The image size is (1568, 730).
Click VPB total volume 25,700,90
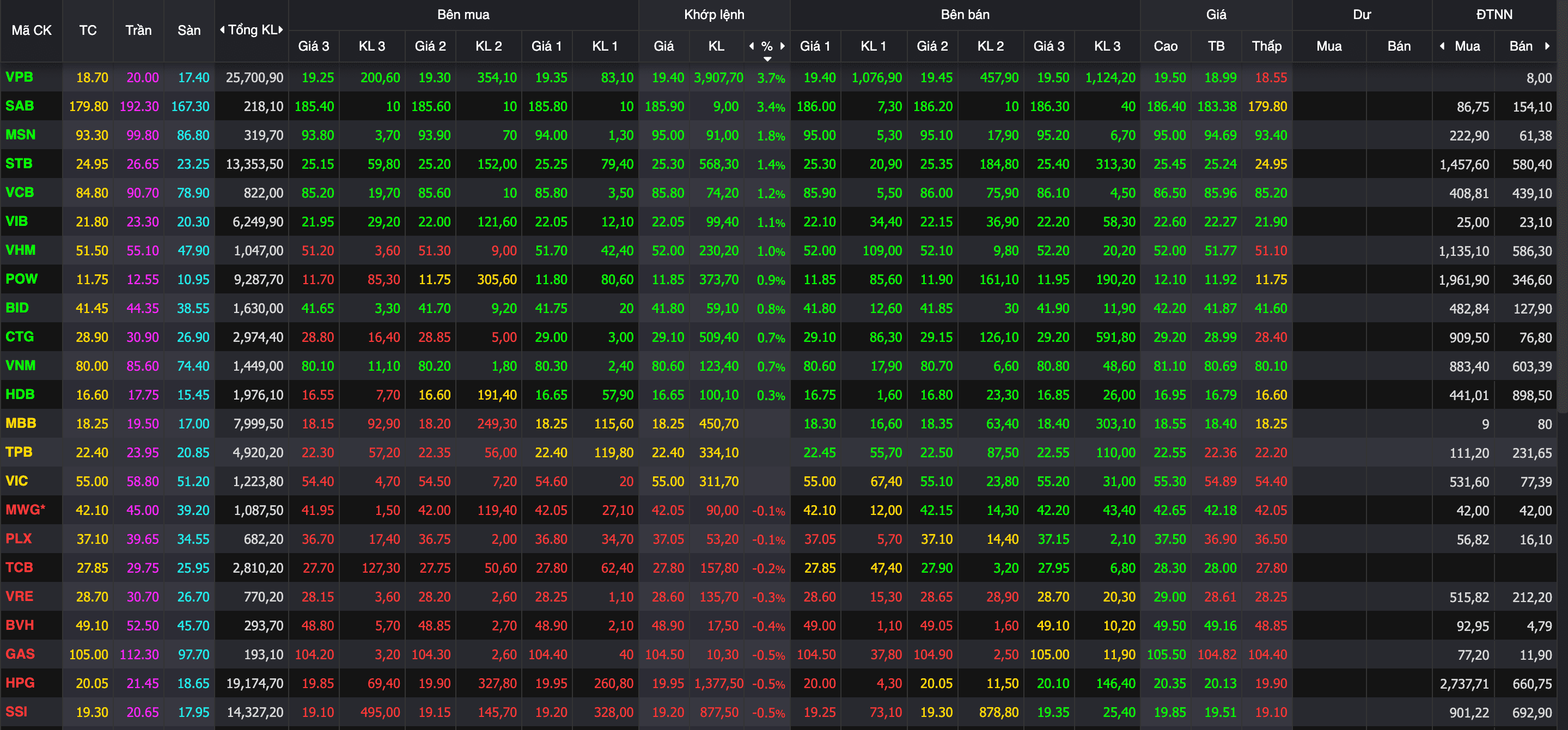point(254,78)
